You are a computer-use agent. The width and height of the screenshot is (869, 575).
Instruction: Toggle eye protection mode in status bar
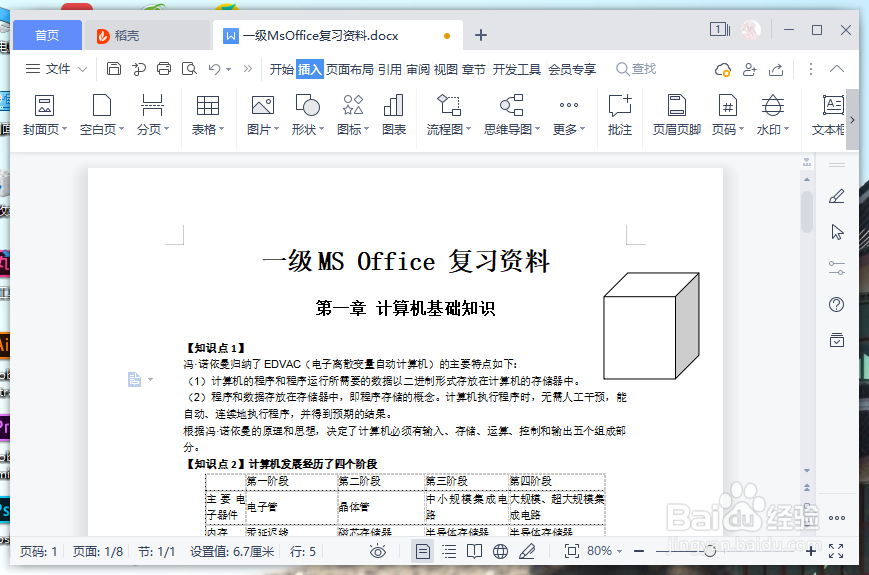[378, 551]
